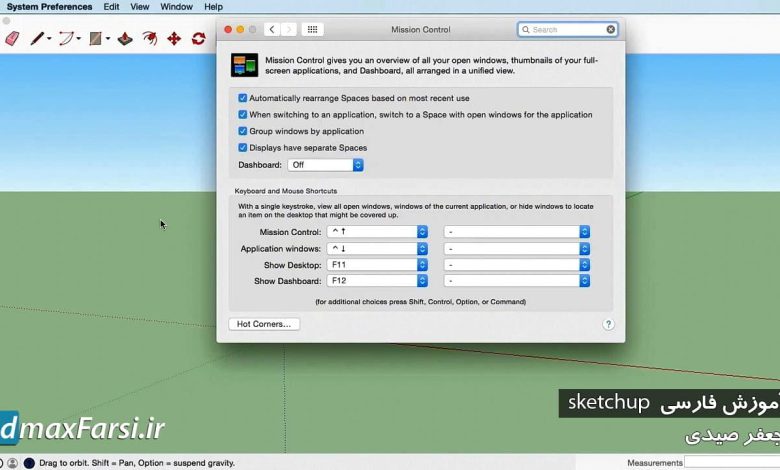Open the Dashboard Off dropdown
Image resolution: width=780 pixels, height=470 pixels.
pos(325,165)
